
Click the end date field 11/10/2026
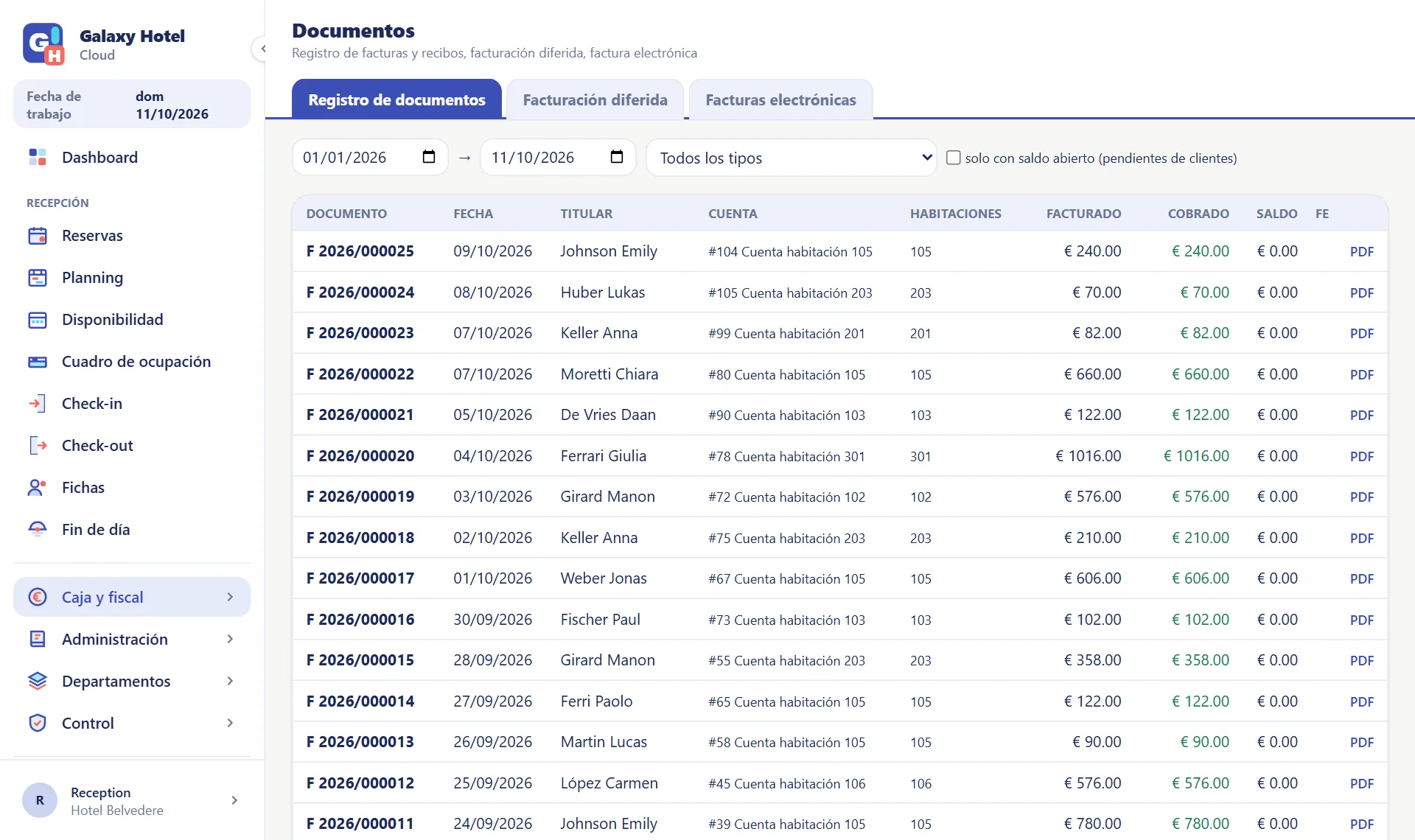point(558,157)
